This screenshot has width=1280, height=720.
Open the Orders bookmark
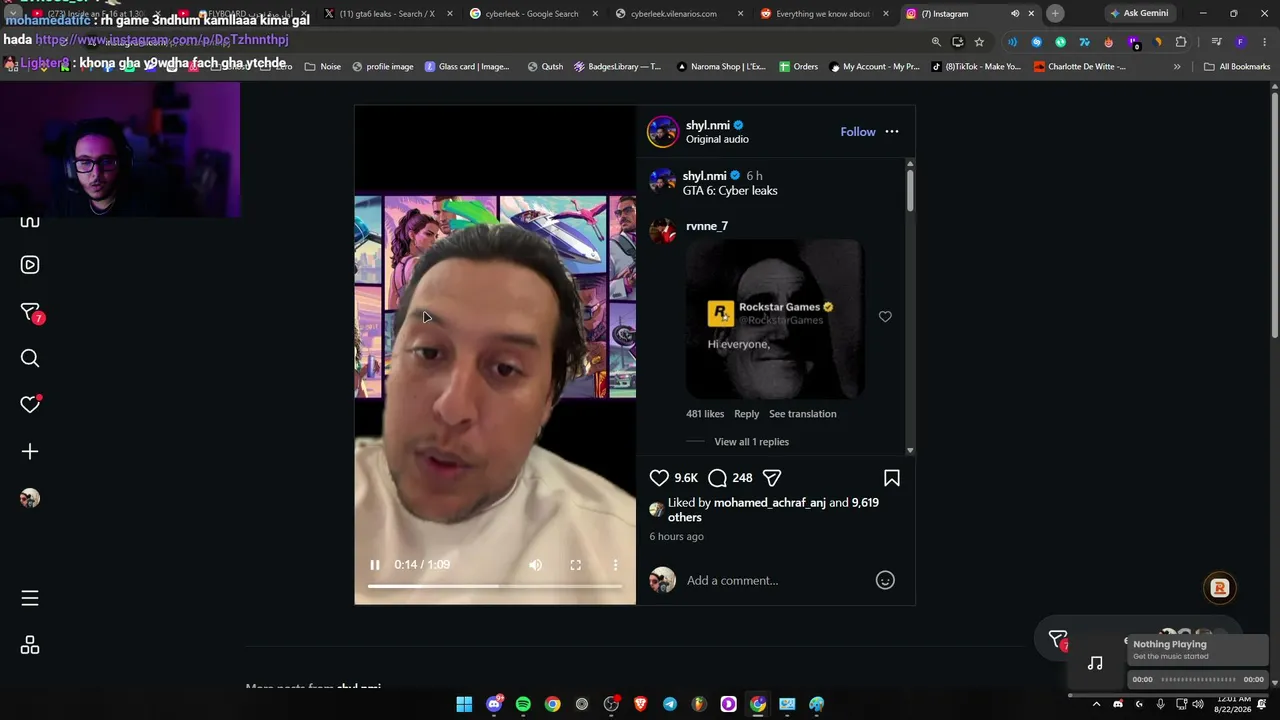[798, 67]
